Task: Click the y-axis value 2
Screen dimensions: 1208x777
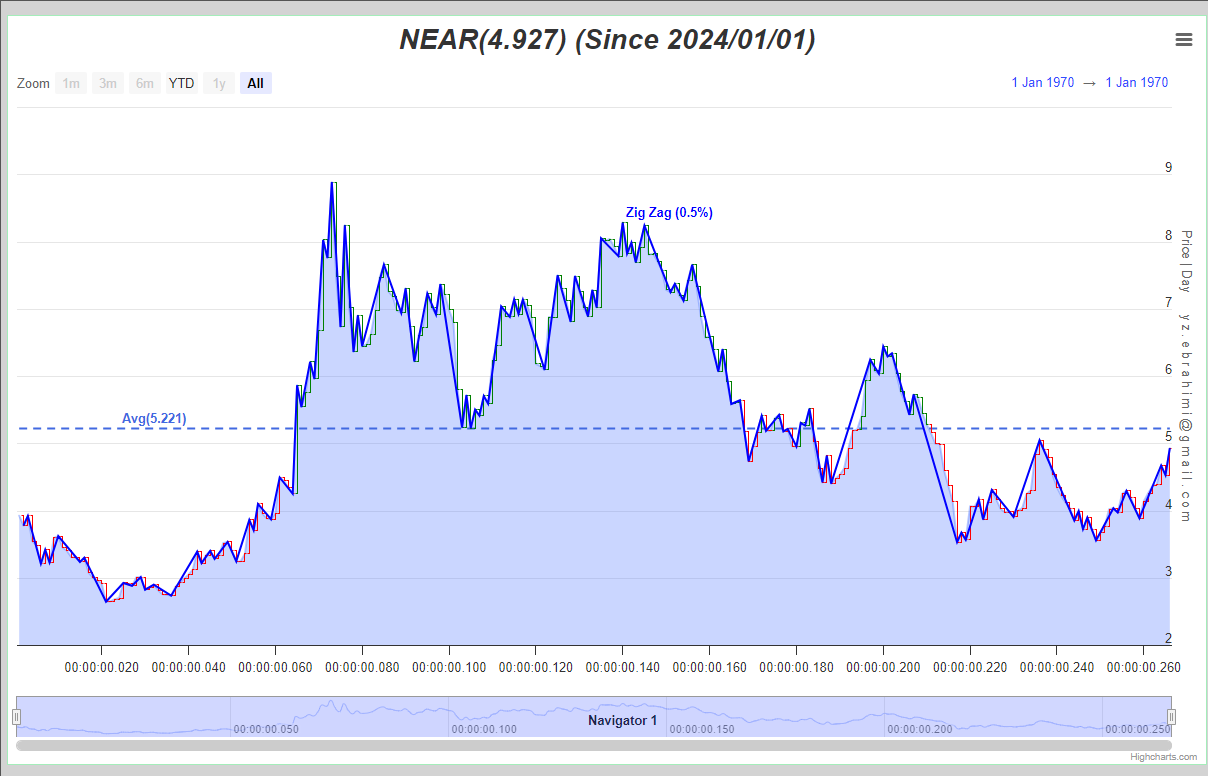Action: click(1168, 639)
